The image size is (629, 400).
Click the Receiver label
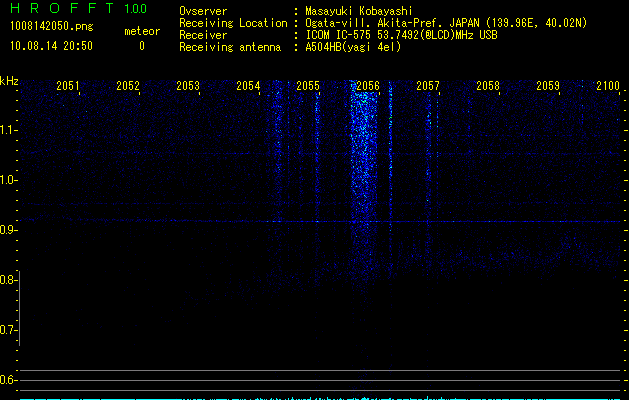point(203,35)
